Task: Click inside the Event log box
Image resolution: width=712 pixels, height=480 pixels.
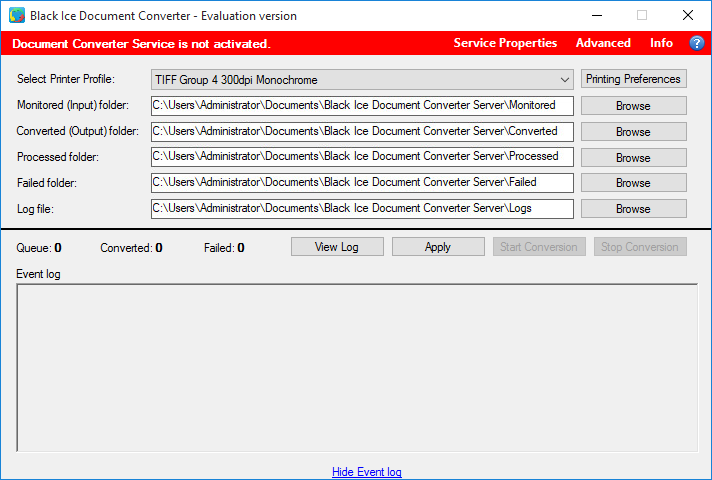Action: click(357, 368)
